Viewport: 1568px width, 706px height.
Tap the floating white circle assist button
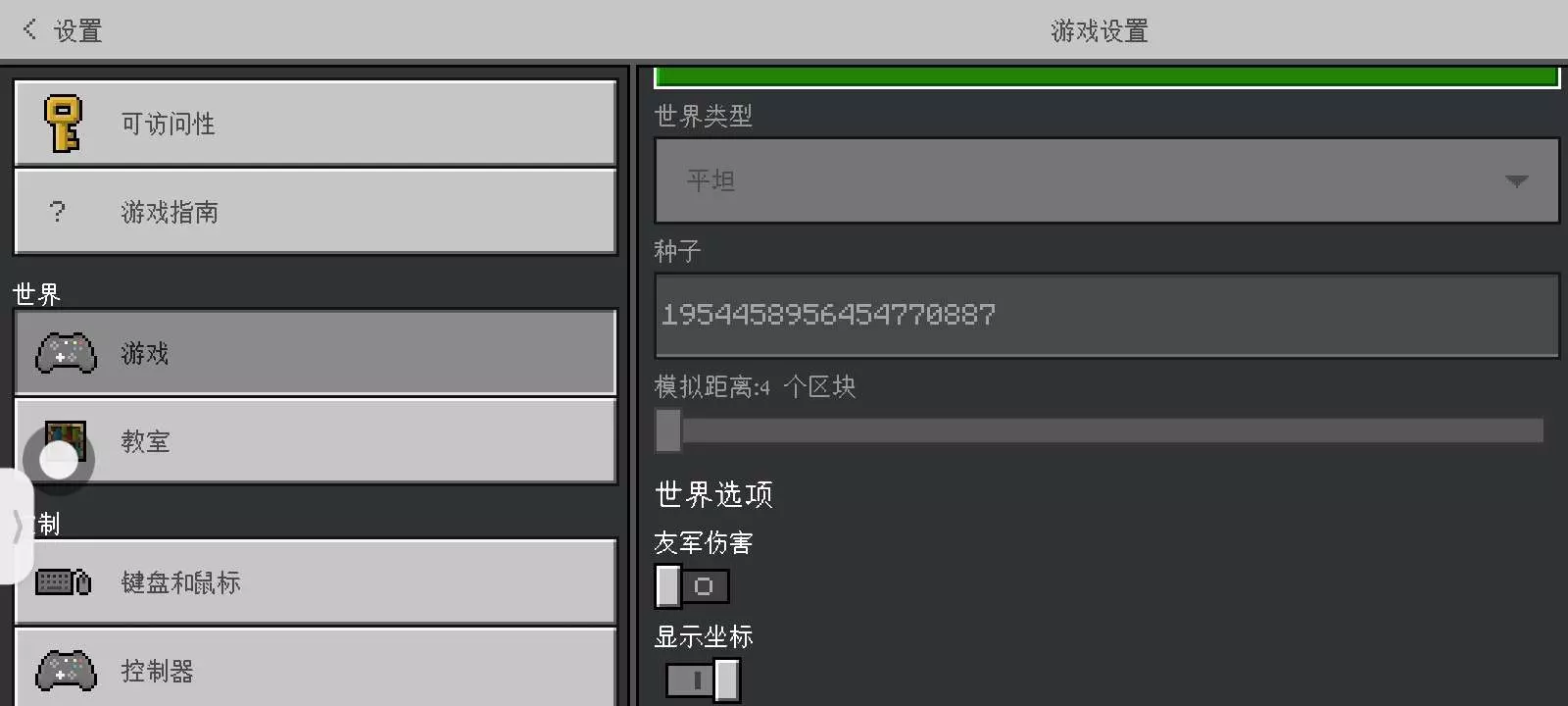coord(59,460)
